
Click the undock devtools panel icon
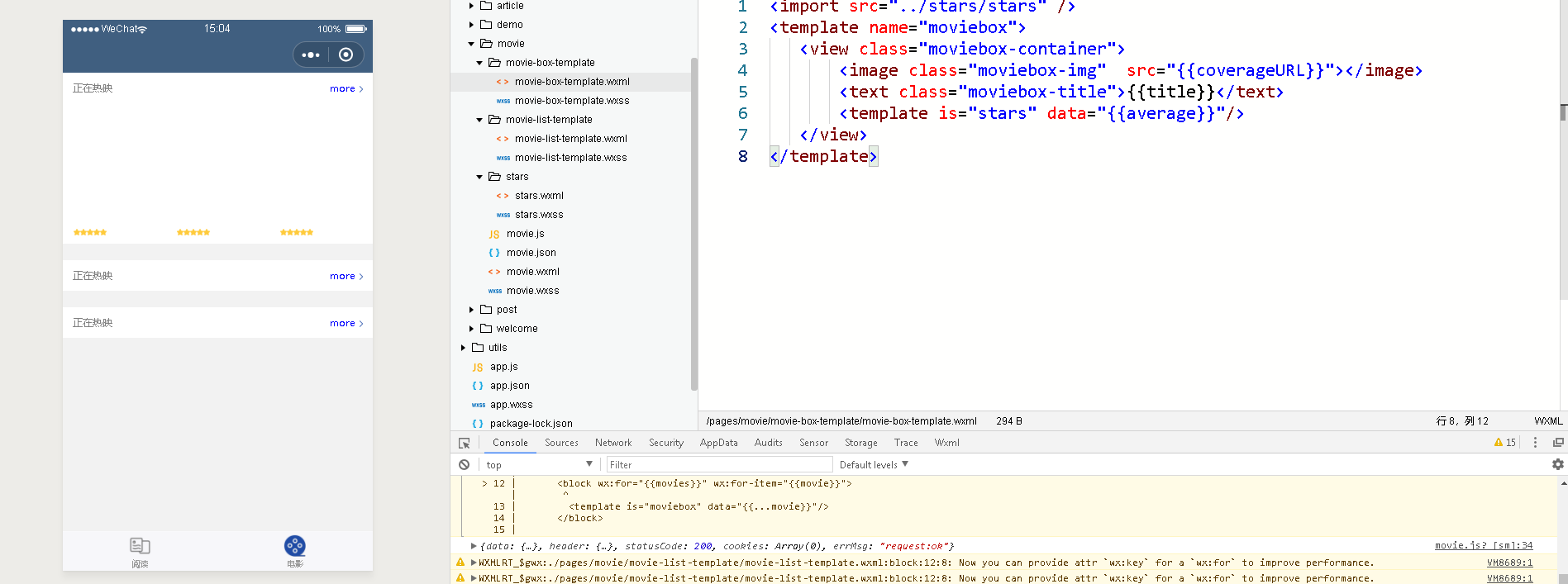pyautogui.click(x=1558, y=443)
